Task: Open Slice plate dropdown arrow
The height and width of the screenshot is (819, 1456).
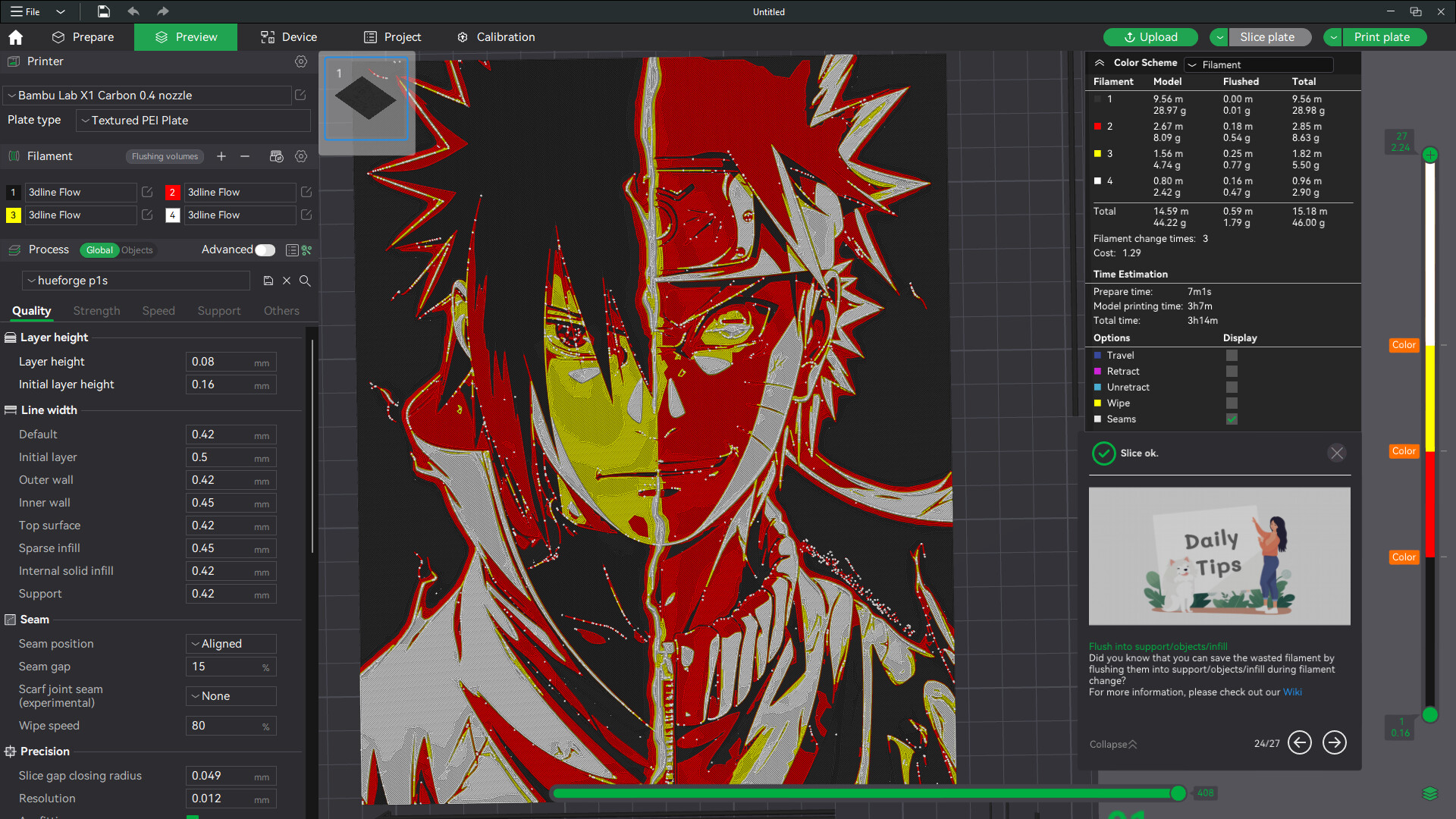Action: click(1219, 37)
